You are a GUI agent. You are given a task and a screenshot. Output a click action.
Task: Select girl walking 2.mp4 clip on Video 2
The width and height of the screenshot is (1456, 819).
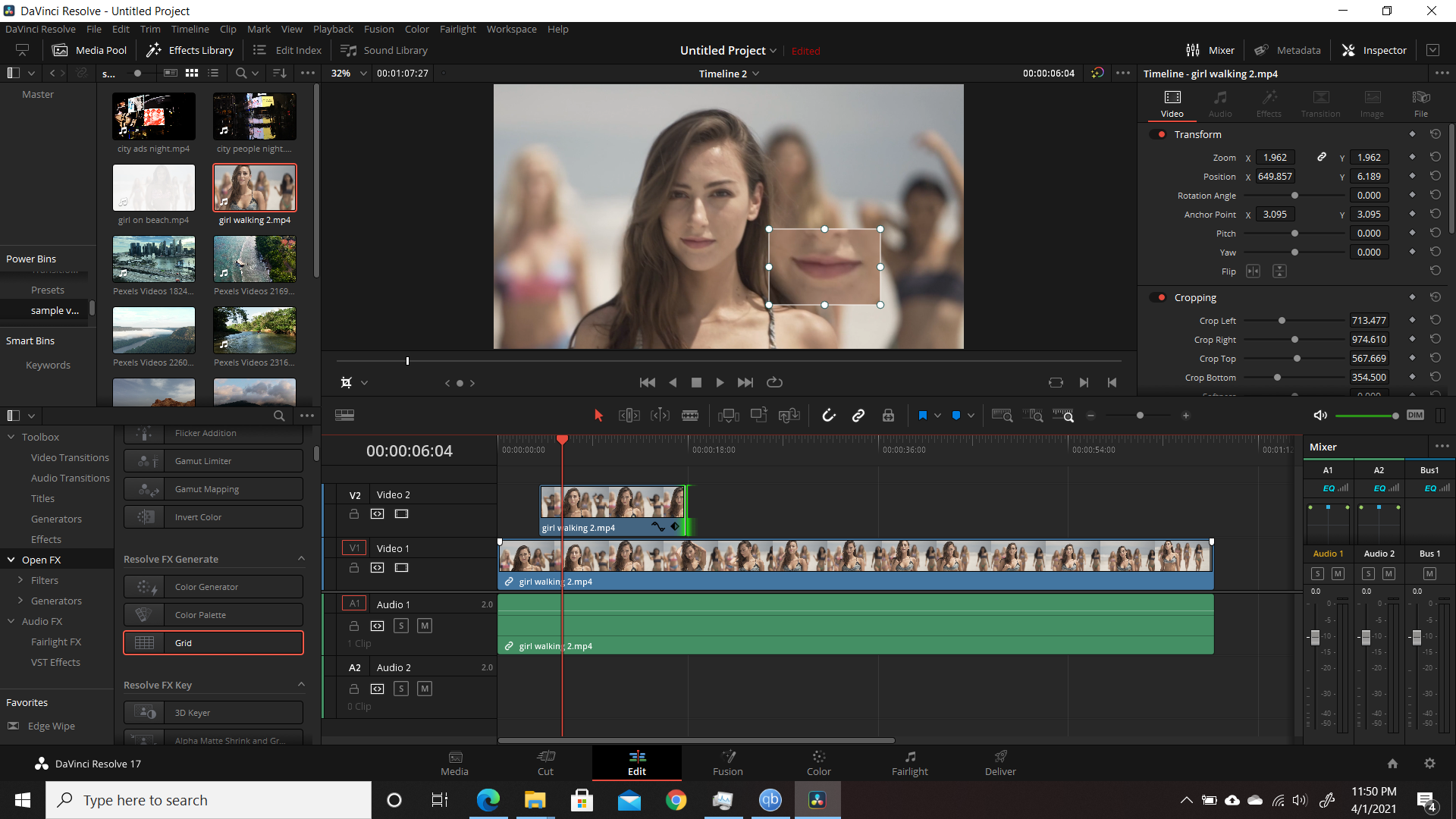tap(613, 510)
